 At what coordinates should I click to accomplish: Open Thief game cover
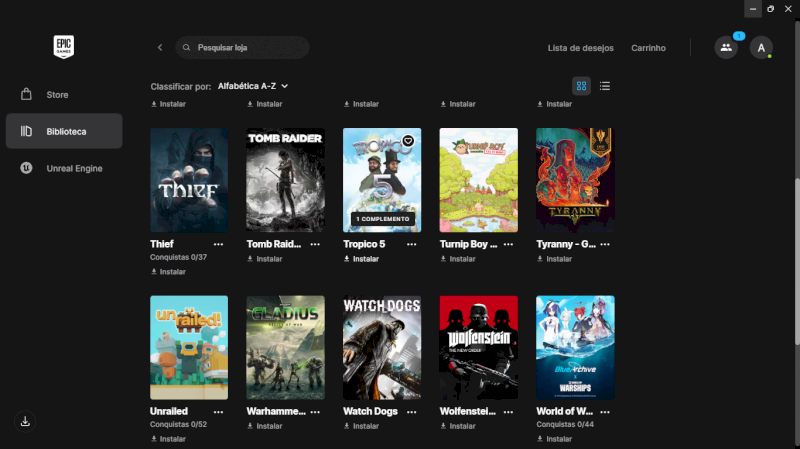pos(189,180)
